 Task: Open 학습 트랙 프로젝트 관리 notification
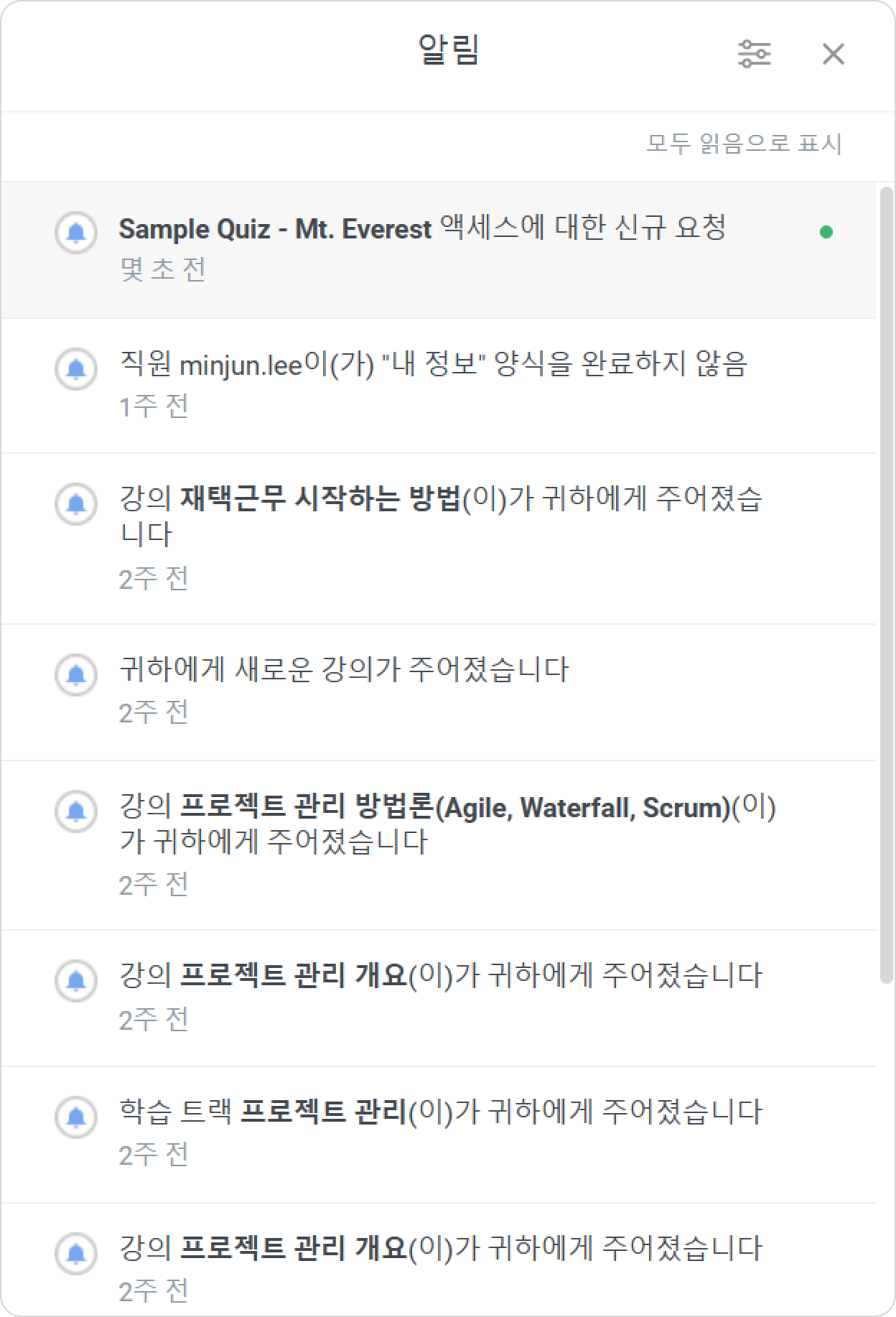coord(438,1135)
